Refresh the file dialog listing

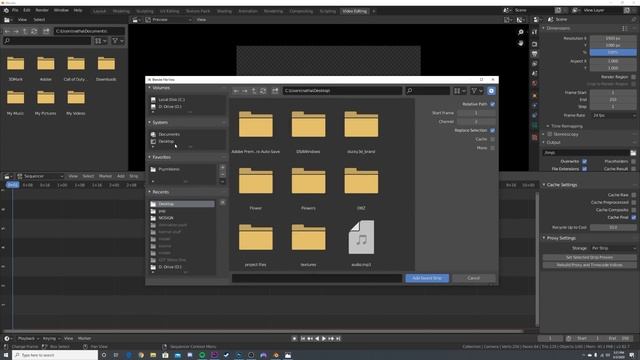(x=263, y=91)
